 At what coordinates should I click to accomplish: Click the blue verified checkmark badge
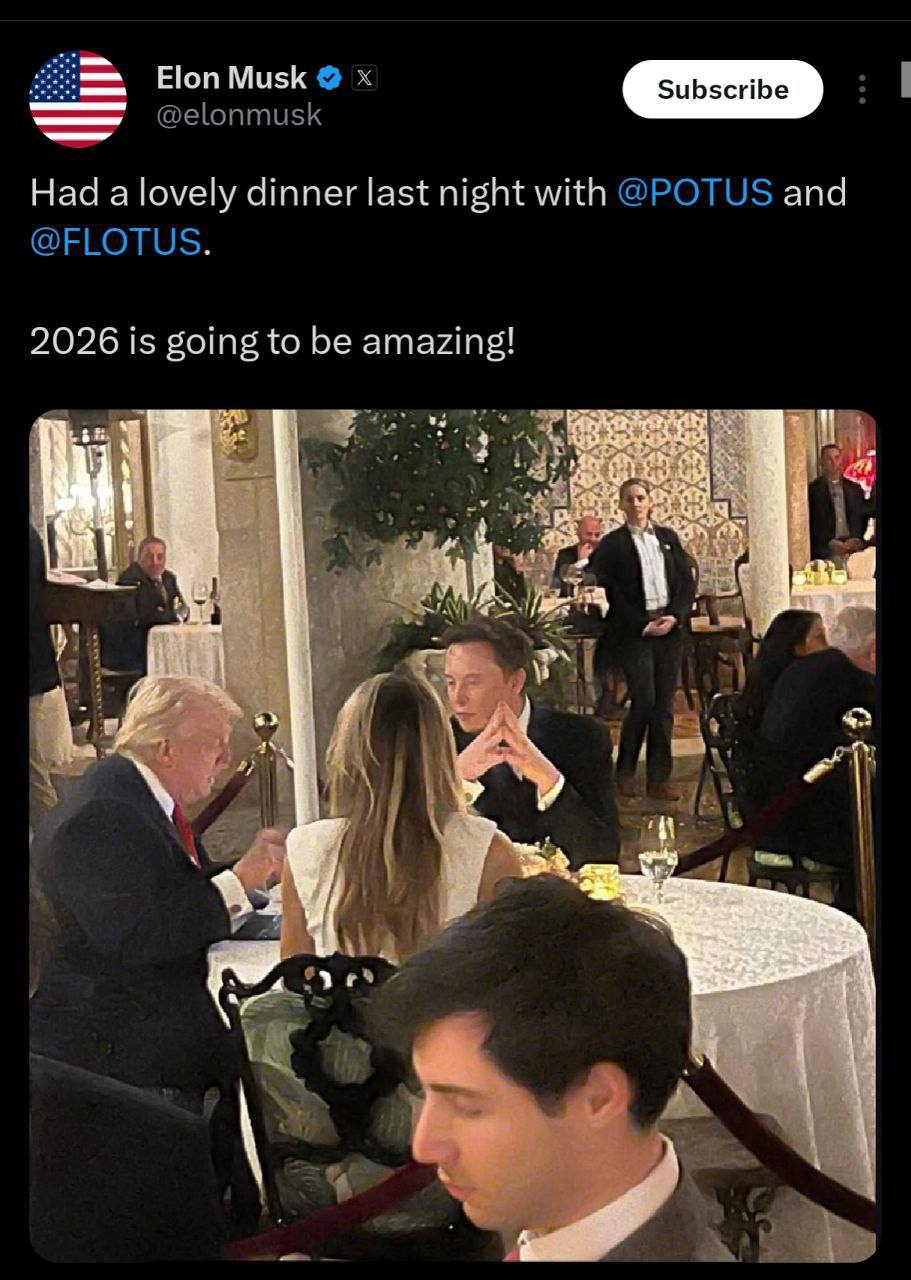tap(330, 77)
